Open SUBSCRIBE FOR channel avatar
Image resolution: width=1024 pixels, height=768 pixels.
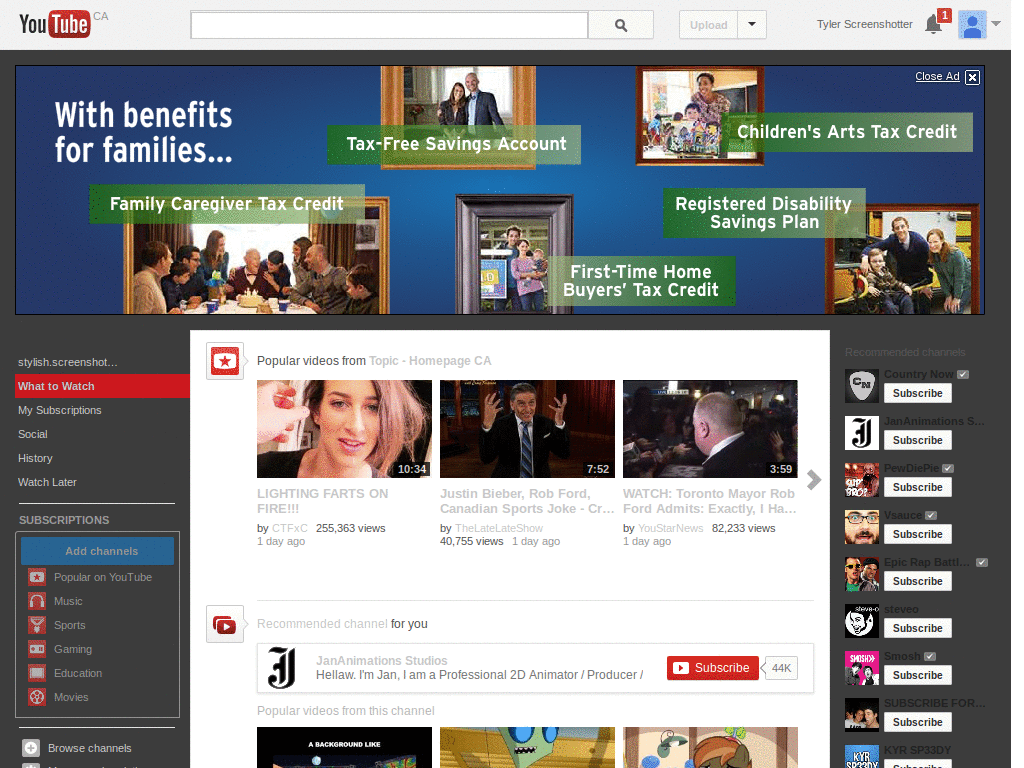pos(861,714)
